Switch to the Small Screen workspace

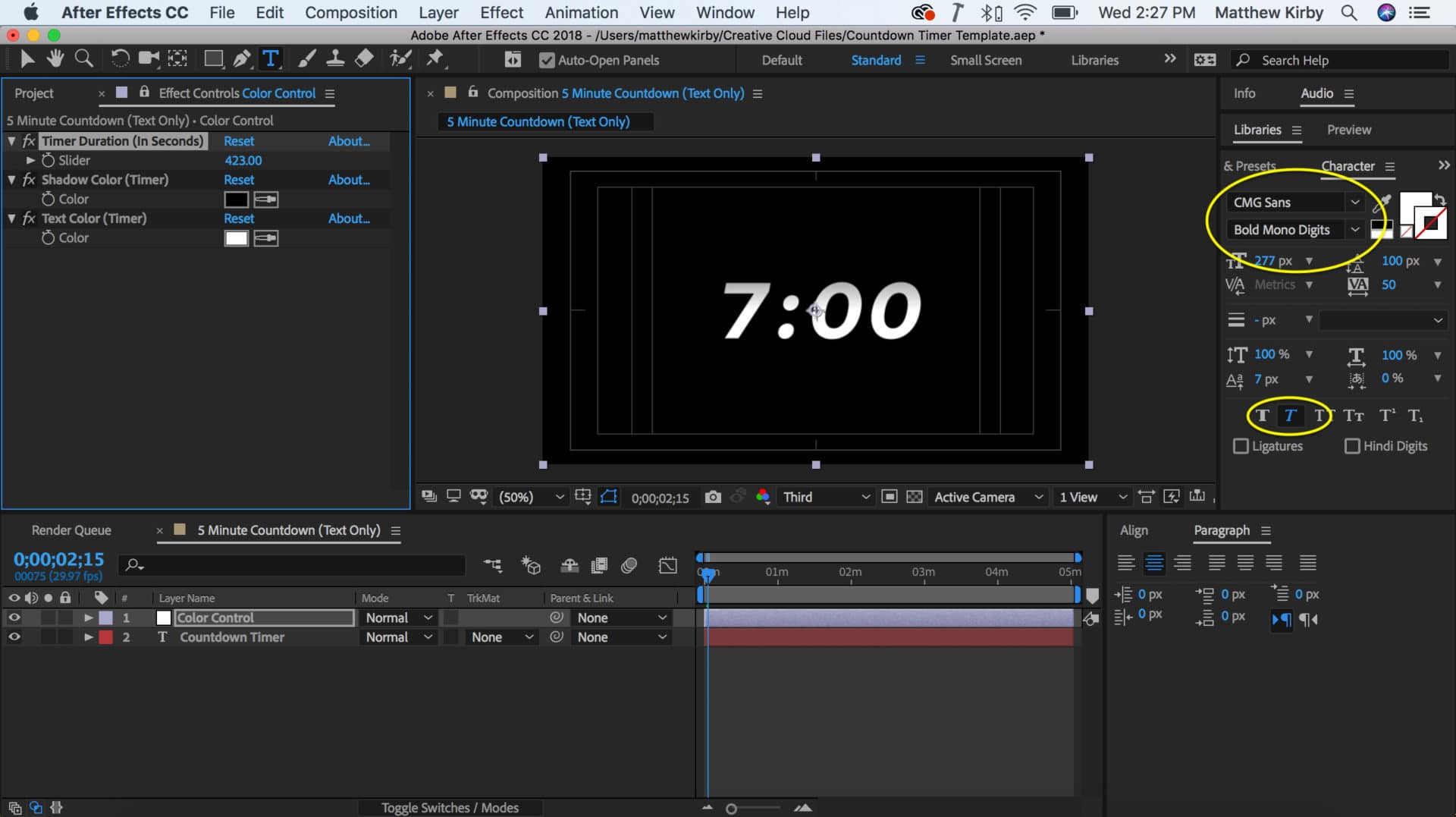point(986,60)
